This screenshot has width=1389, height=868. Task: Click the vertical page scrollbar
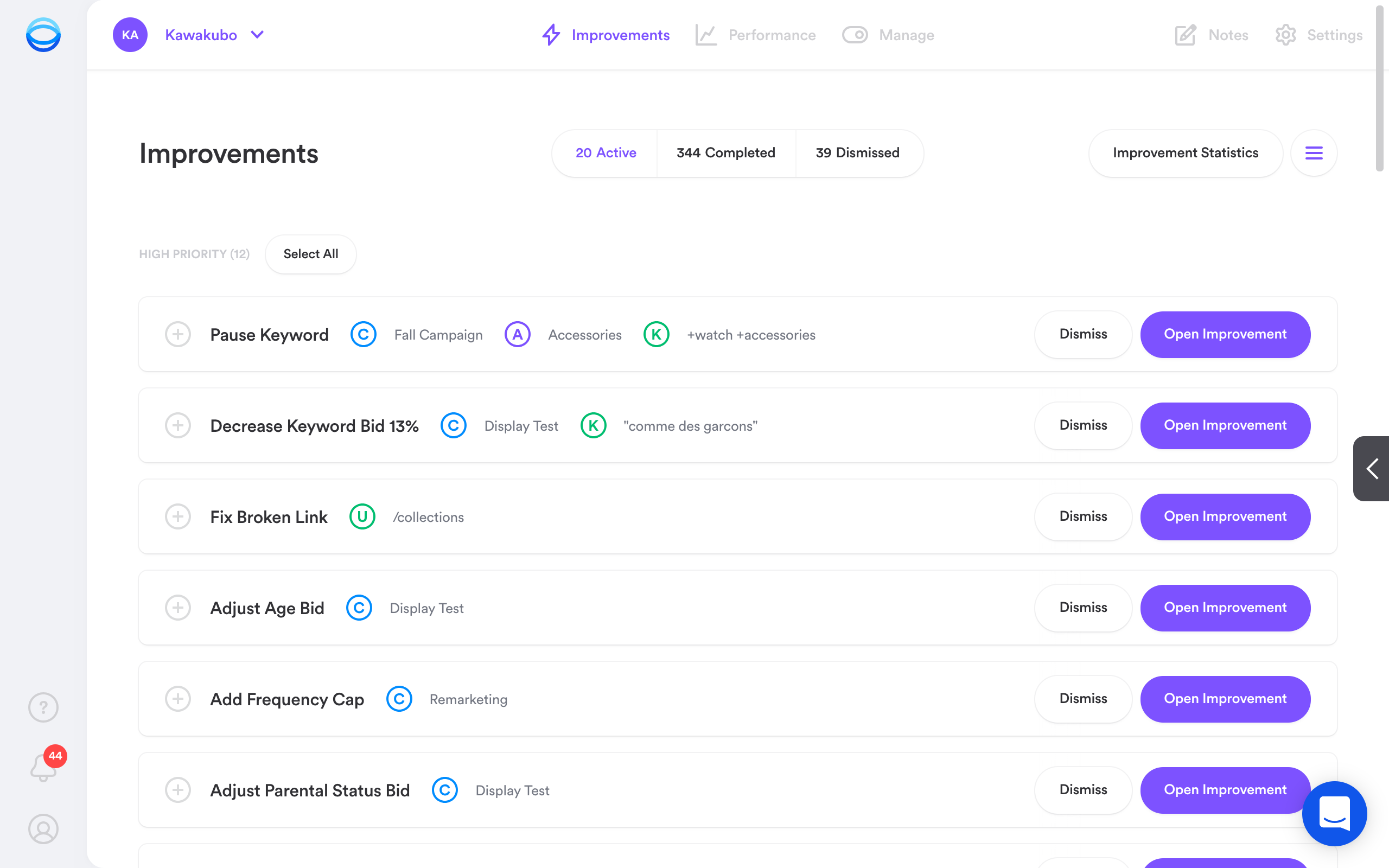1381,89
